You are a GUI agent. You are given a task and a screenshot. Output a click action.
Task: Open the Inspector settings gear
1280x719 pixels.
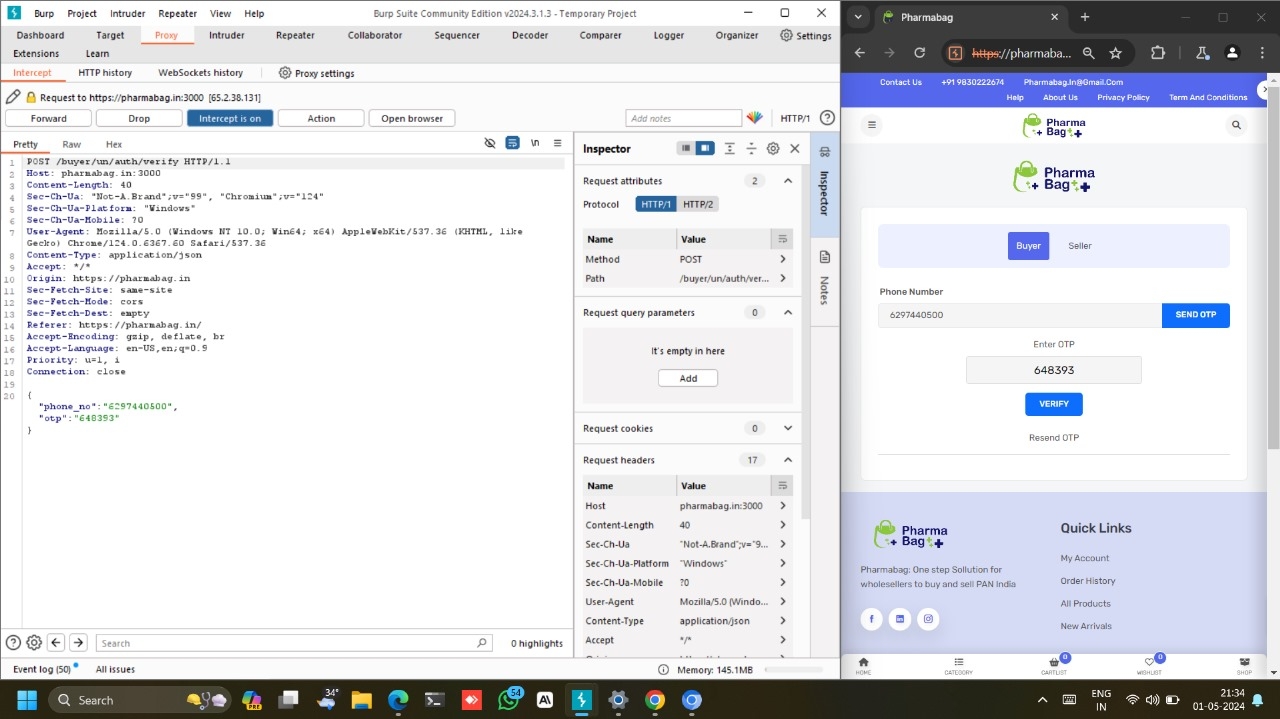click(x=773, y=148)
